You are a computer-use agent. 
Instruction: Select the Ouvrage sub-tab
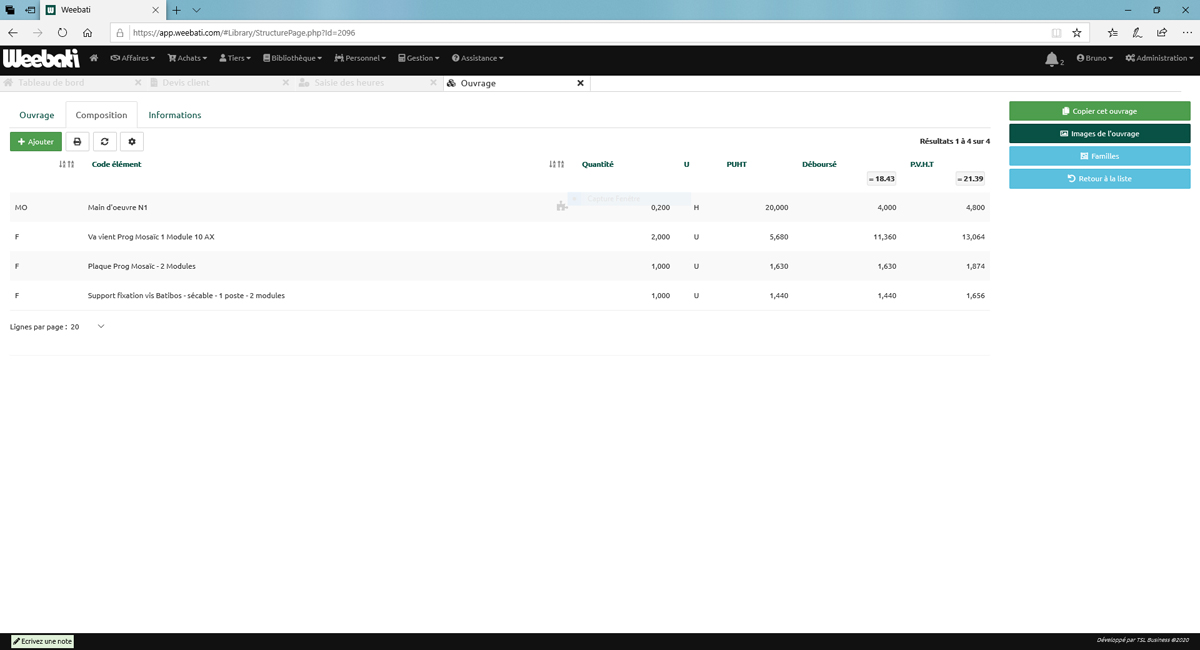click(37, 115)
